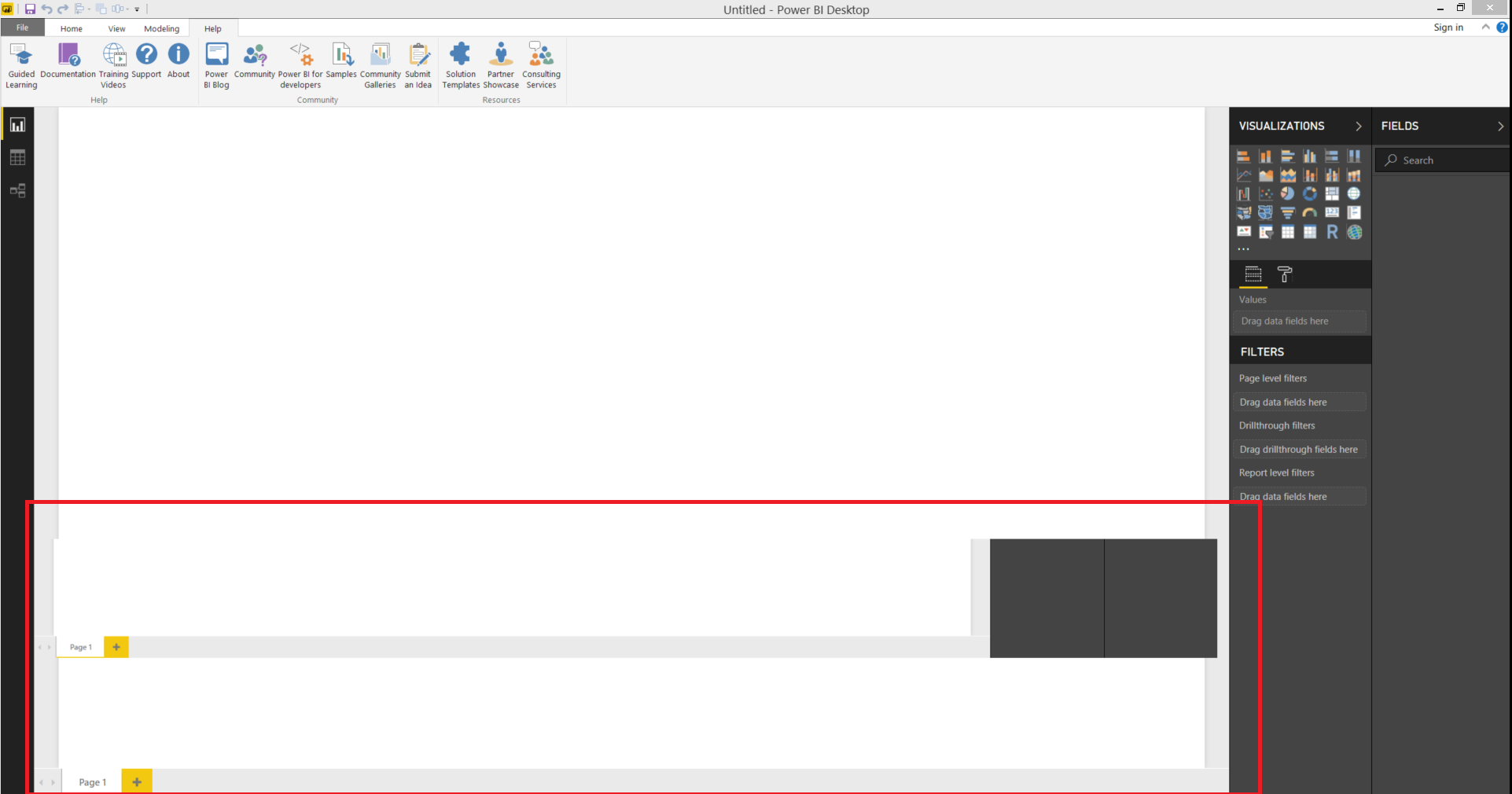Switch to Report view in left sidebar

17,125
